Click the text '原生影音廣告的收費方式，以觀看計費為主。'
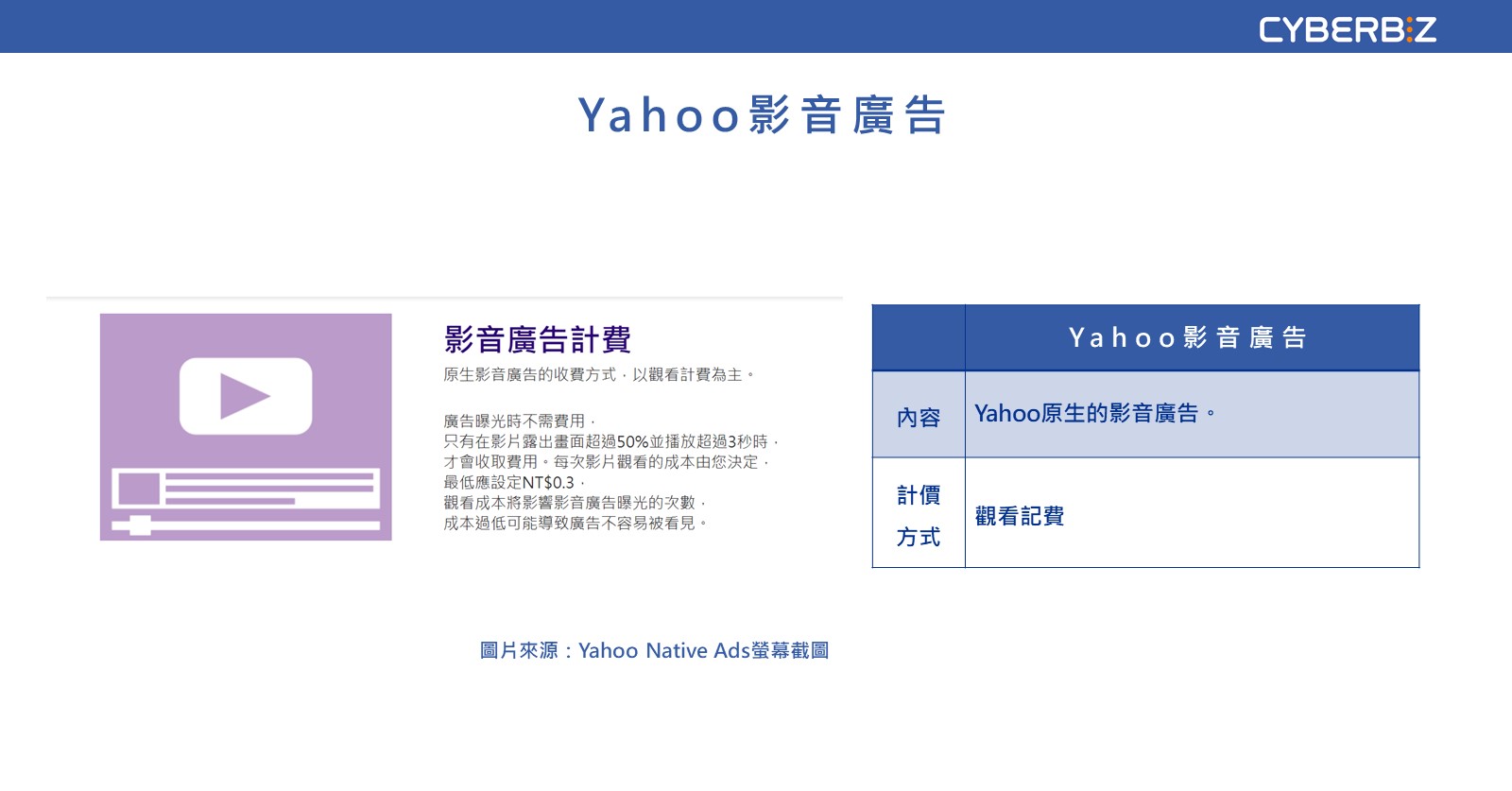 [x=600, y=375]
